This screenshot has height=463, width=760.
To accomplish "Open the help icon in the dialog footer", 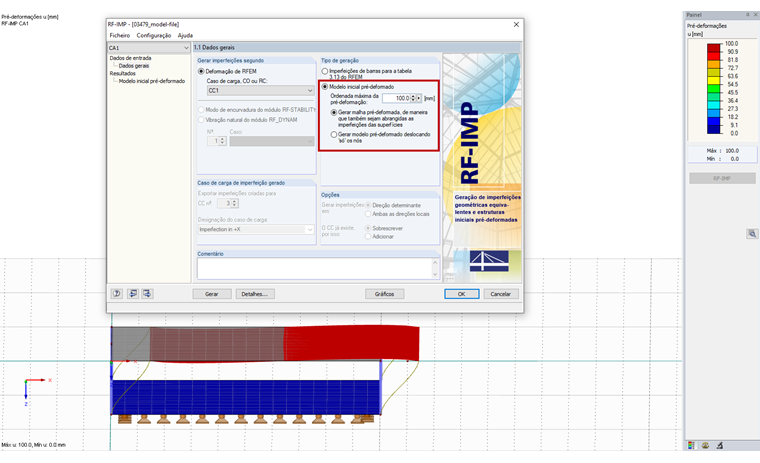I will (117, 294).
